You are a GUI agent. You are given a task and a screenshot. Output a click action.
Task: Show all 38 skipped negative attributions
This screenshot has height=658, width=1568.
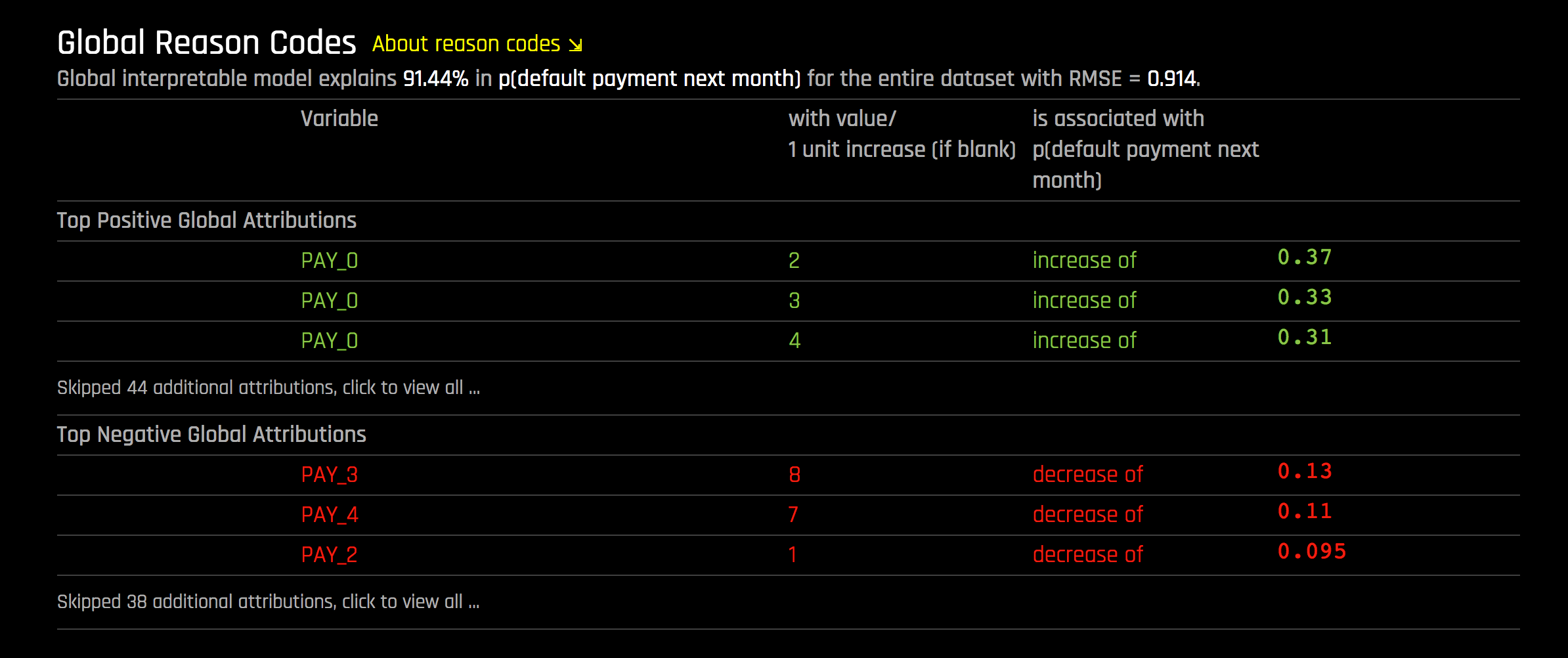[x=268, y=602]
